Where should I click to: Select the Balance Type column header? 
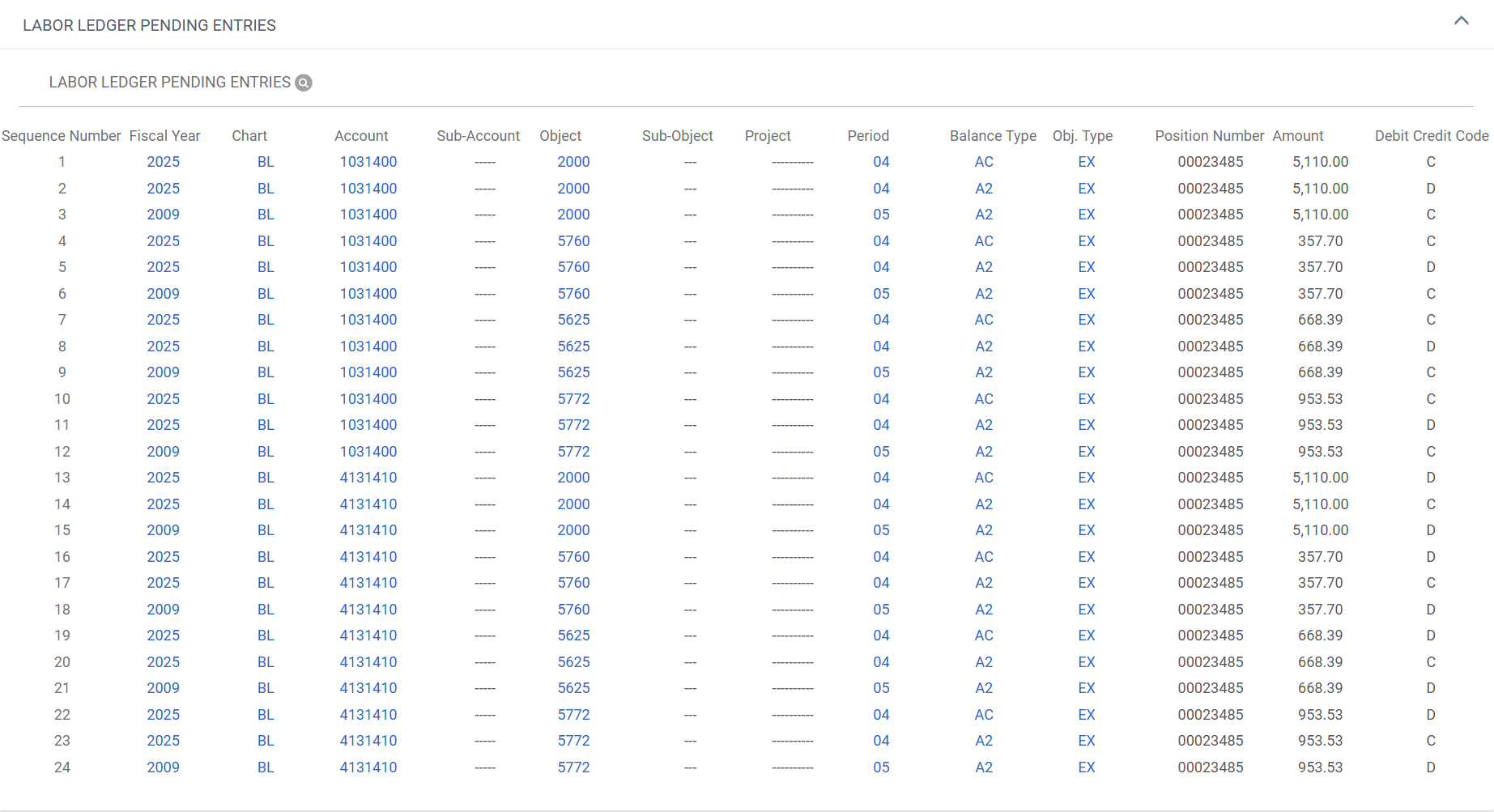[x=993, y=136]
